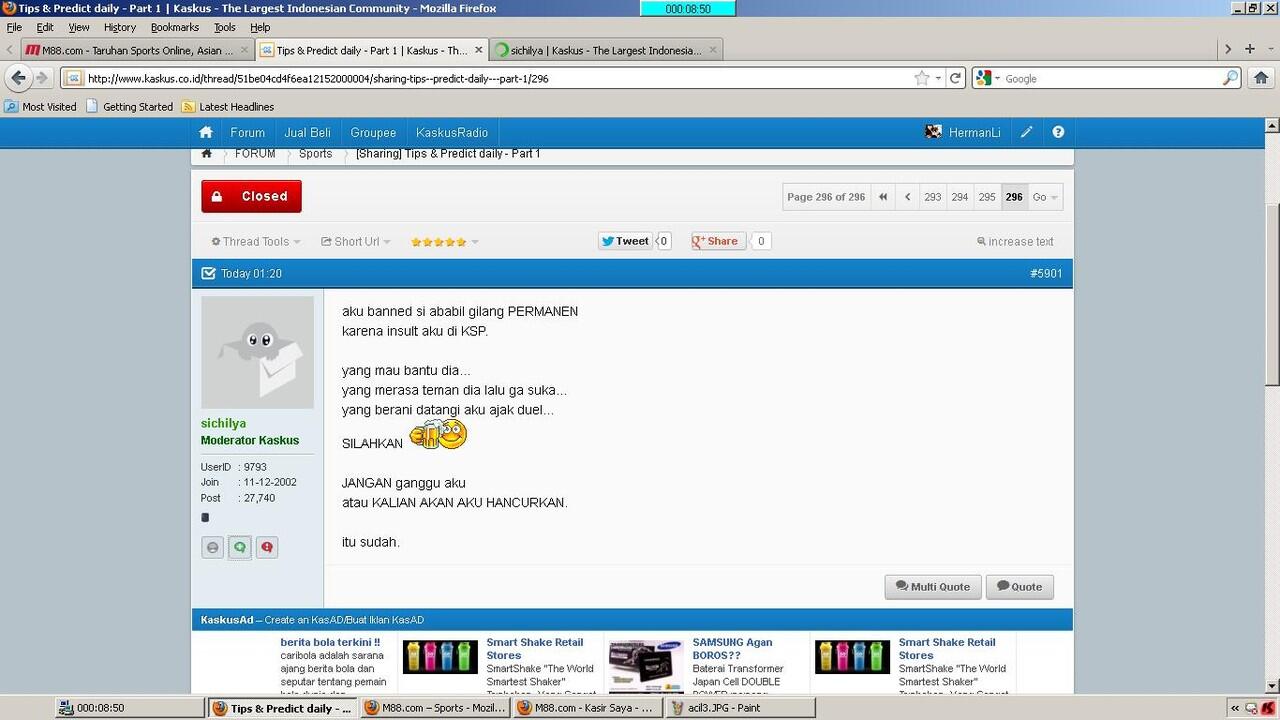This screenshot has width=1280, height=720.
Task: Click the Firefox back arrow button
Action: [x=18, y=78]
